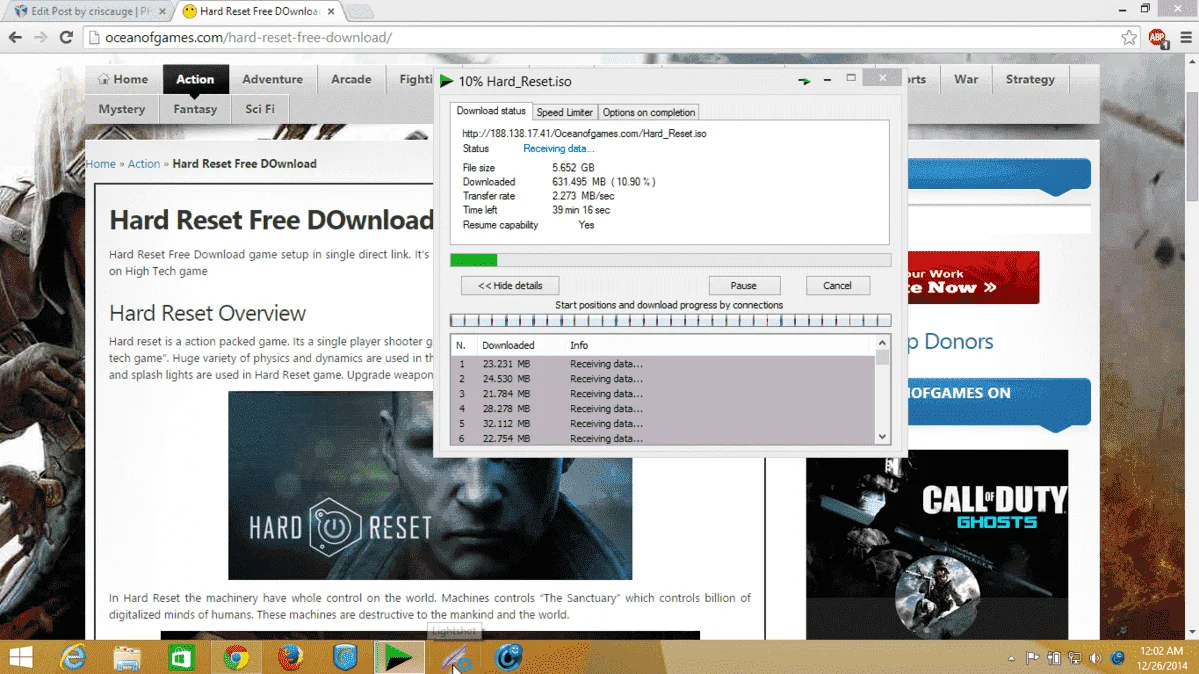The height and width of the screenshot is (674, 1199).
Task: Show hidden system tray icons
Action: click(x=1011, y=658)
